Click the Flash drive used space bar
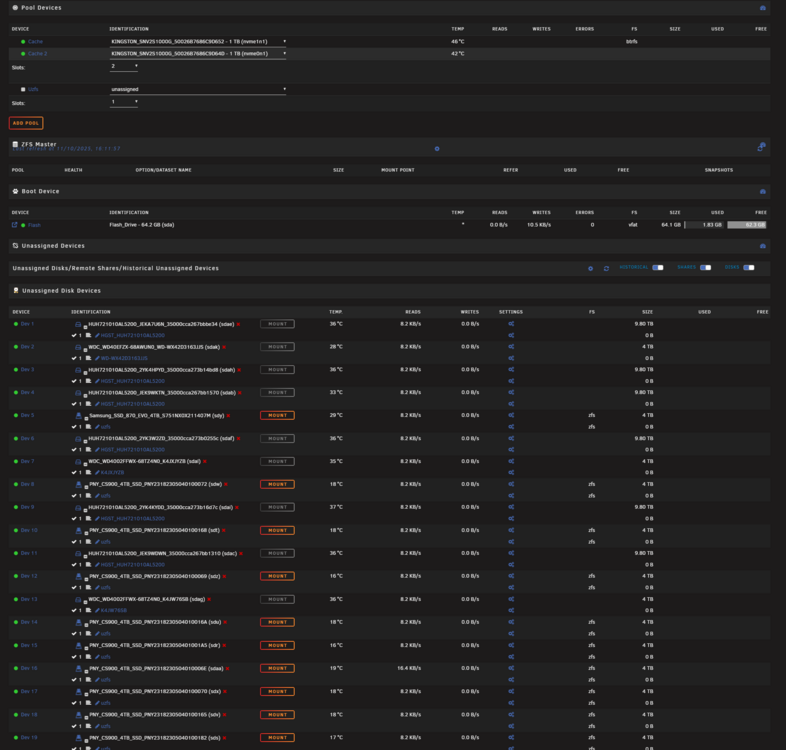This screenshot has width=786, height=750. pos(704,225)
